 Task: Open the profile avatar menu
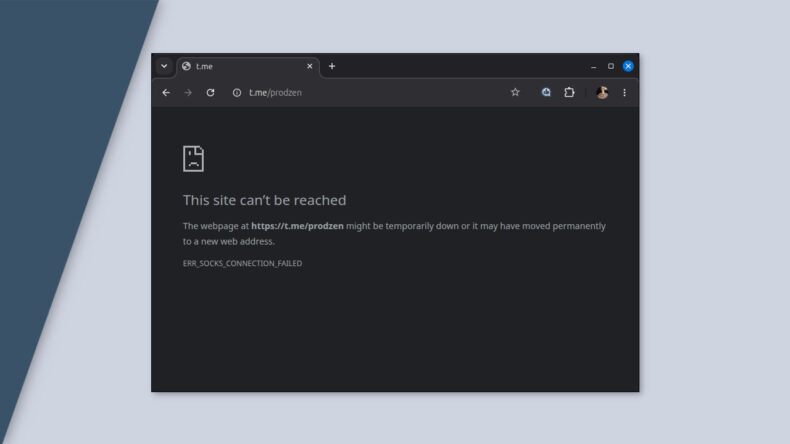[602, 92]
